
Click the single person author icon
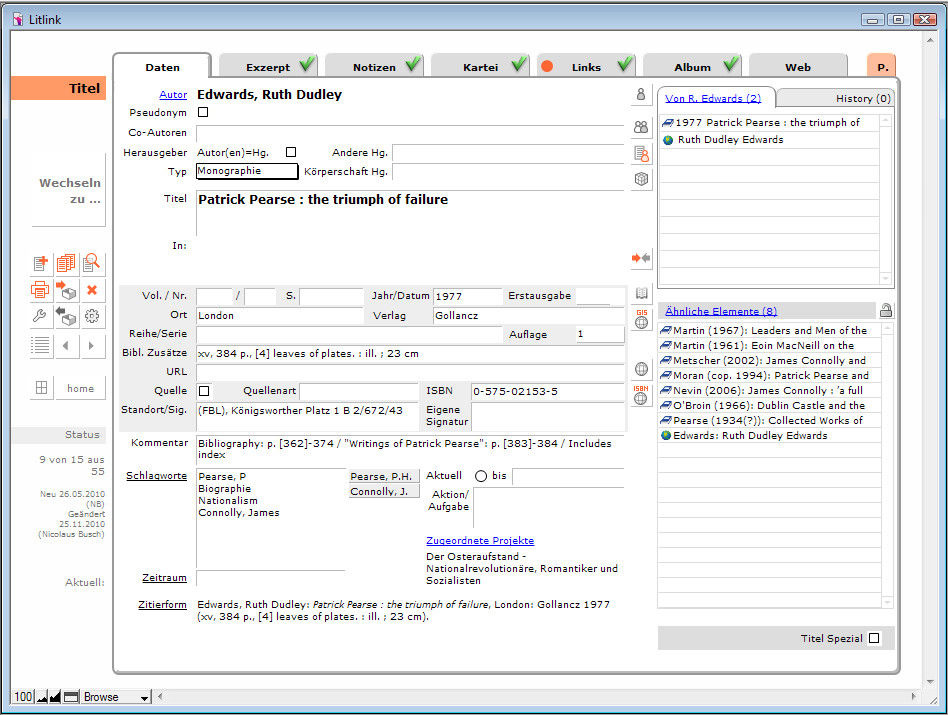(x=641, y=94)
